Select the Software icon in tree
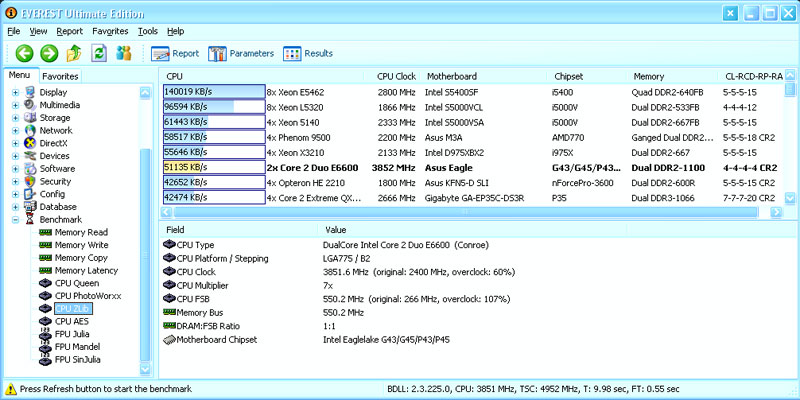The height and width of the screenshot is (400, 800). coord(30,169)
